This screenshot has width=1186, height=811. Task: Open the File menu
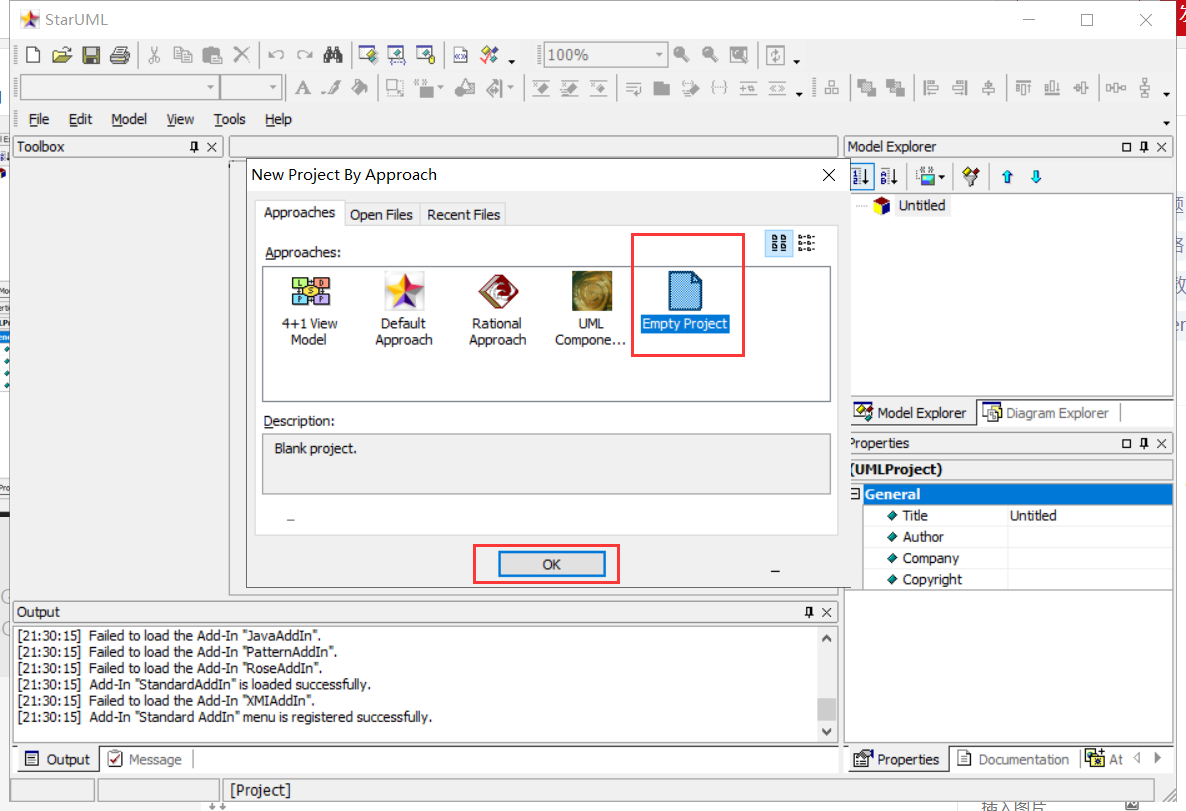[x=39, y=120]
